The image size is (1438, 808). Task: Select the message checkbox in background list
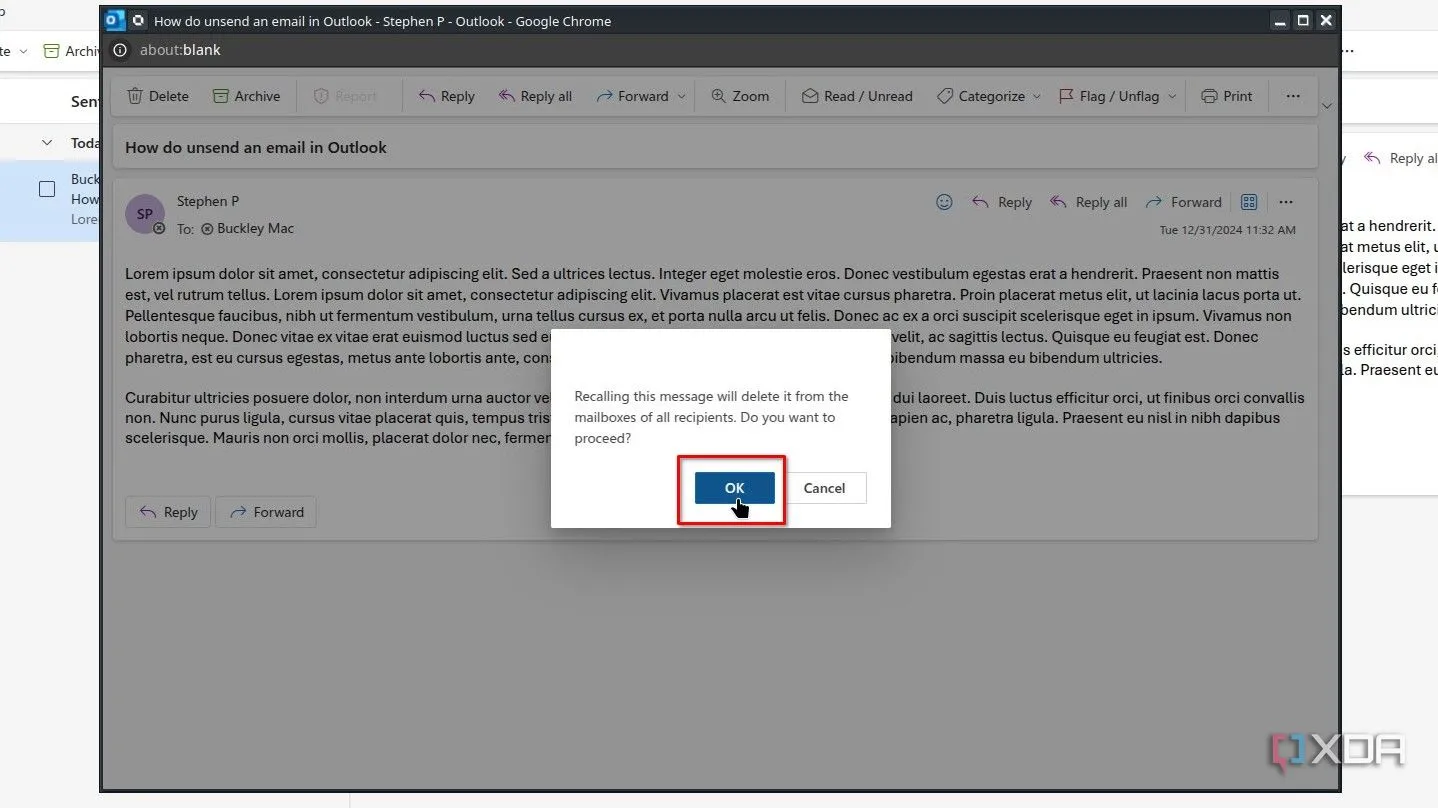tap(47, 189)
